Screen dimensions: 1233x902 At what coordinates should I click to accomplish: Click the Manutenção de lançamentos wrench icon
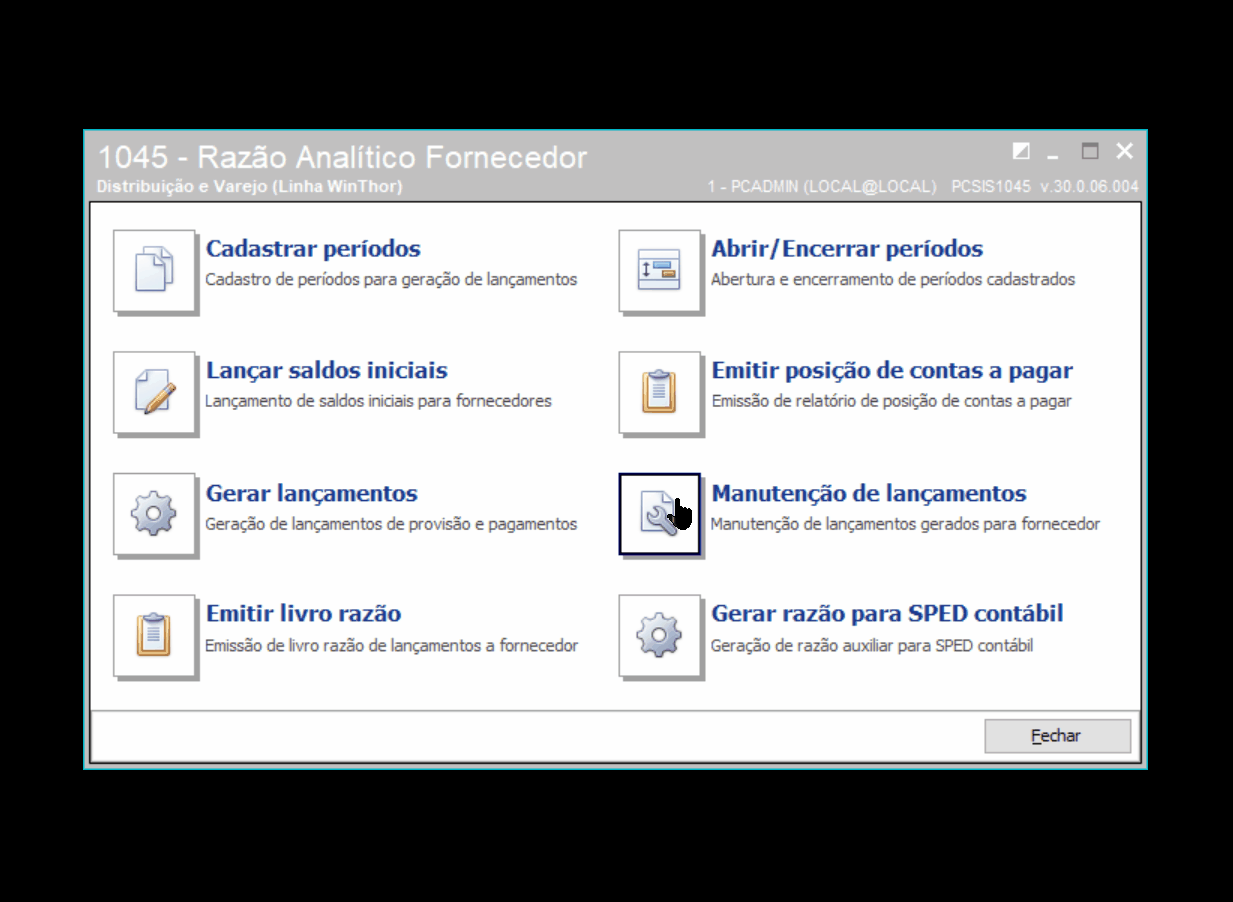pyautogui.click(x=659, y=514)
